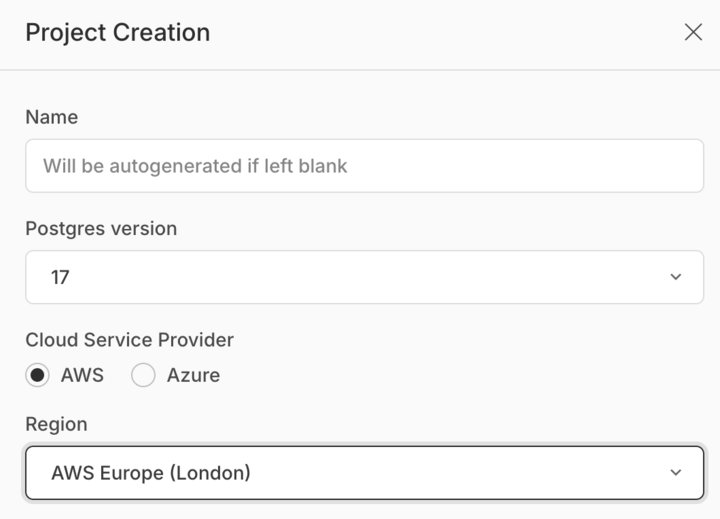This screenshot has height=519, width=720.
Task: Click the Cloud Service Provider label
Action: tap(129, 340)
